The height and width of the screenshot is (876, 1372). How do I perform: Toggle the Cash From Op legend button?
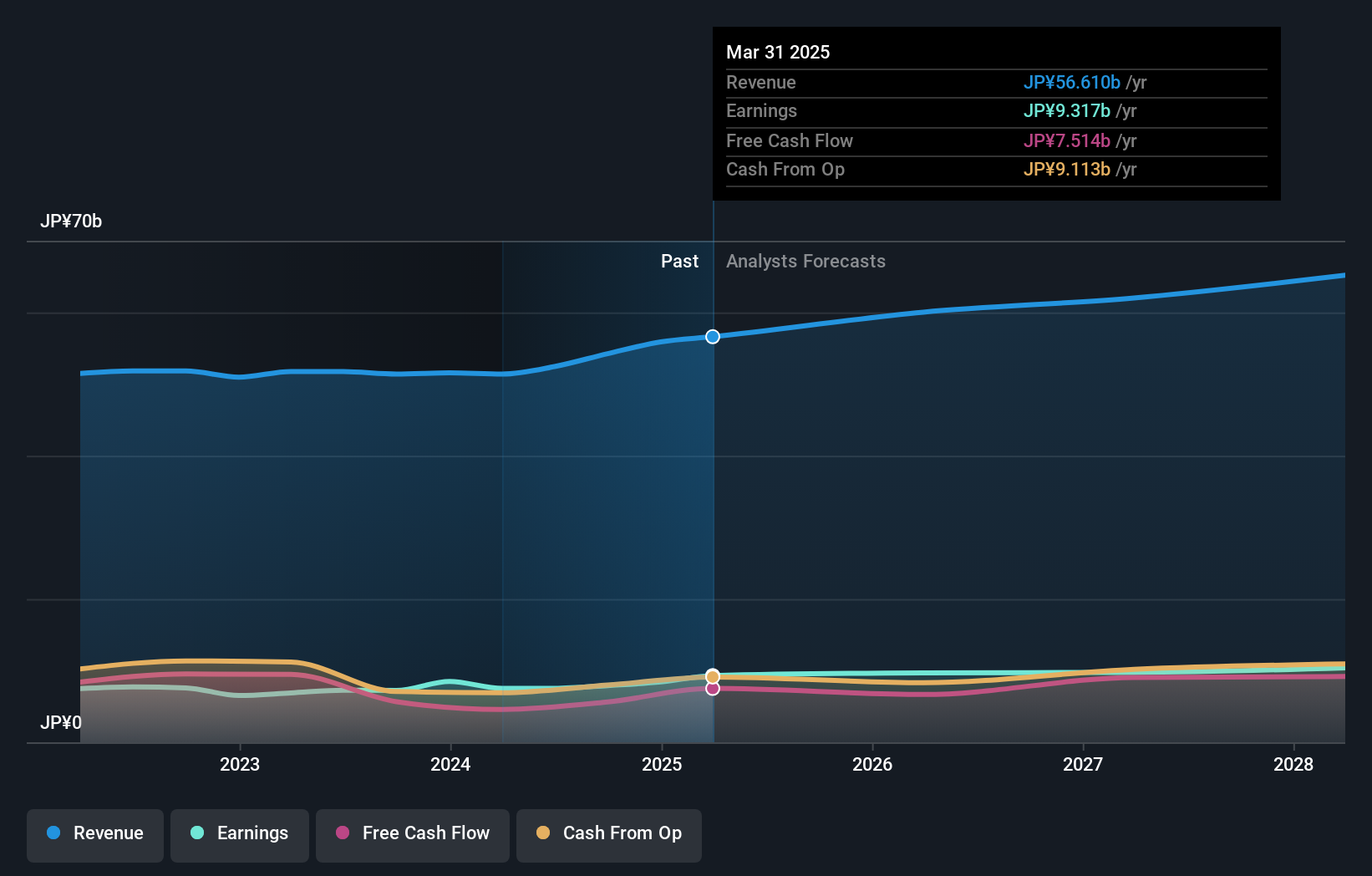pyautogui.click(x=609, y=835)
